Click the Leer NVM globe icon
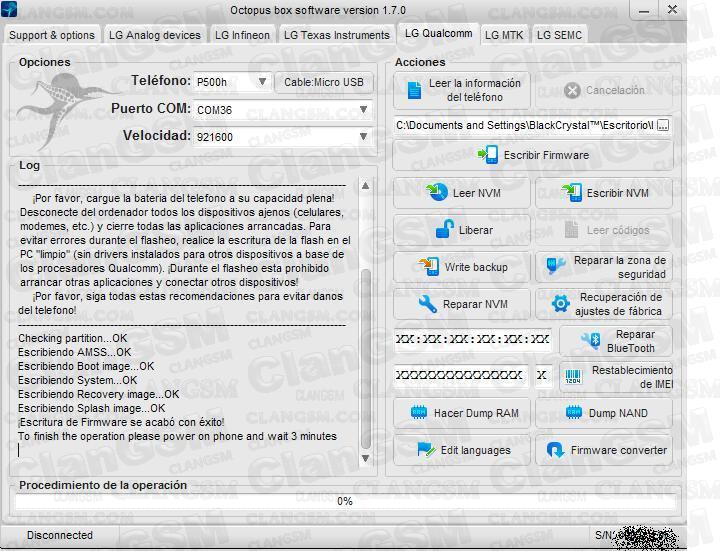Viewport: 720px width, 551px height. click(438, 193)
